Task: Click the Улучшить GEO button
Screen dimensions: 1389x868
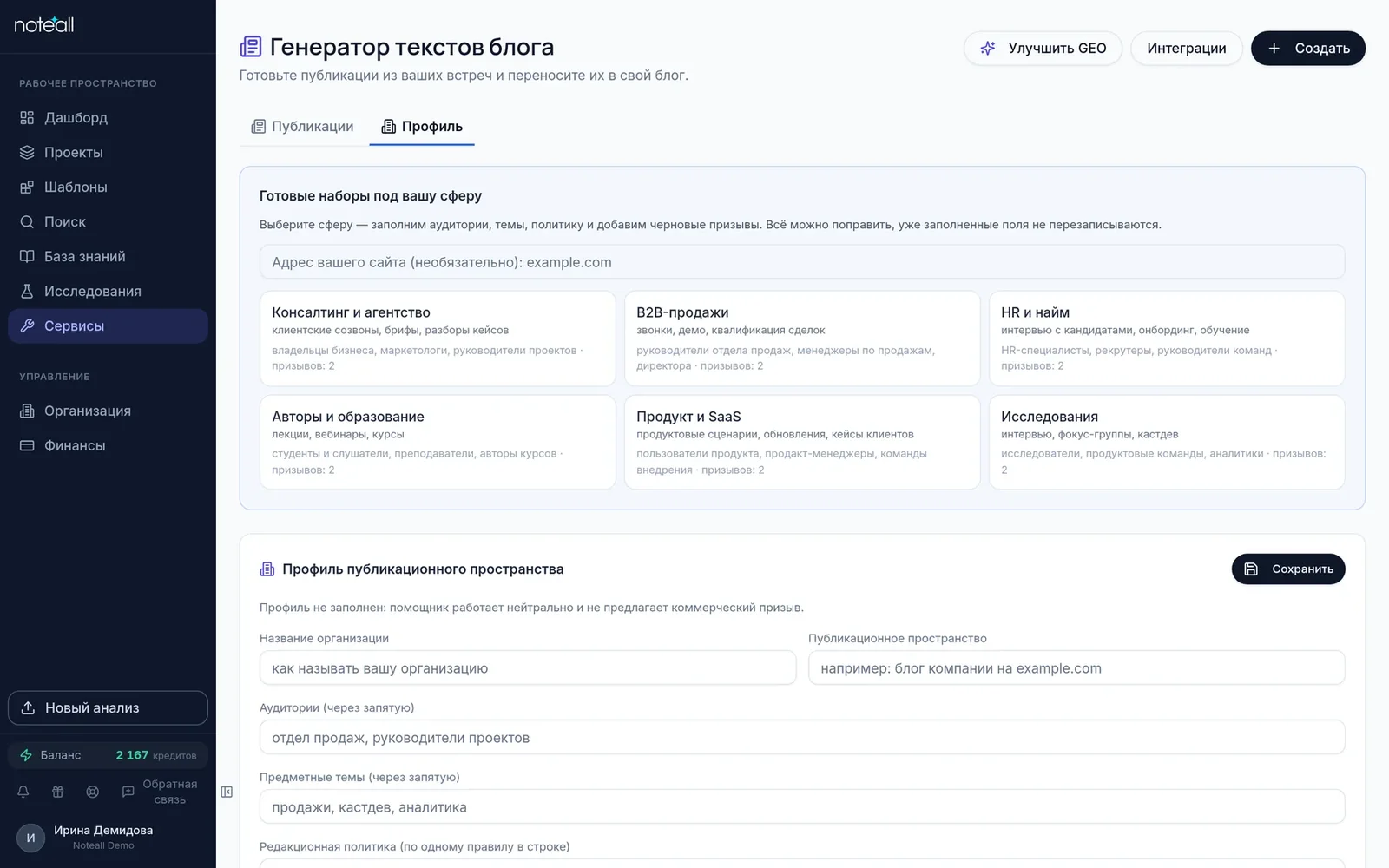Action: pyautogui.click(x=1043, y=49)
